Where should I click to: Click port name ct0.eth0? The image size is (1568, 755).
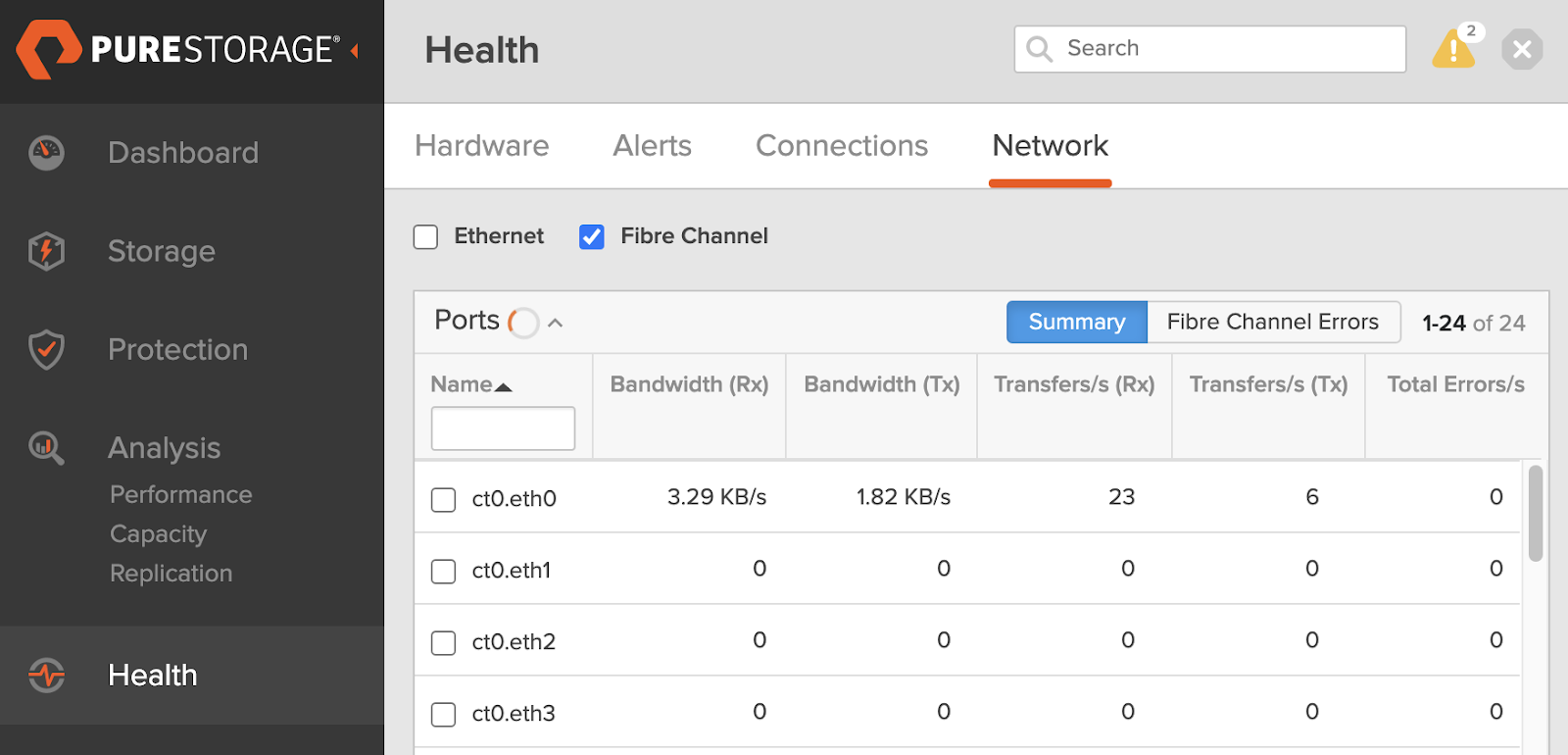pyautogui.click(x=514, y=498)
